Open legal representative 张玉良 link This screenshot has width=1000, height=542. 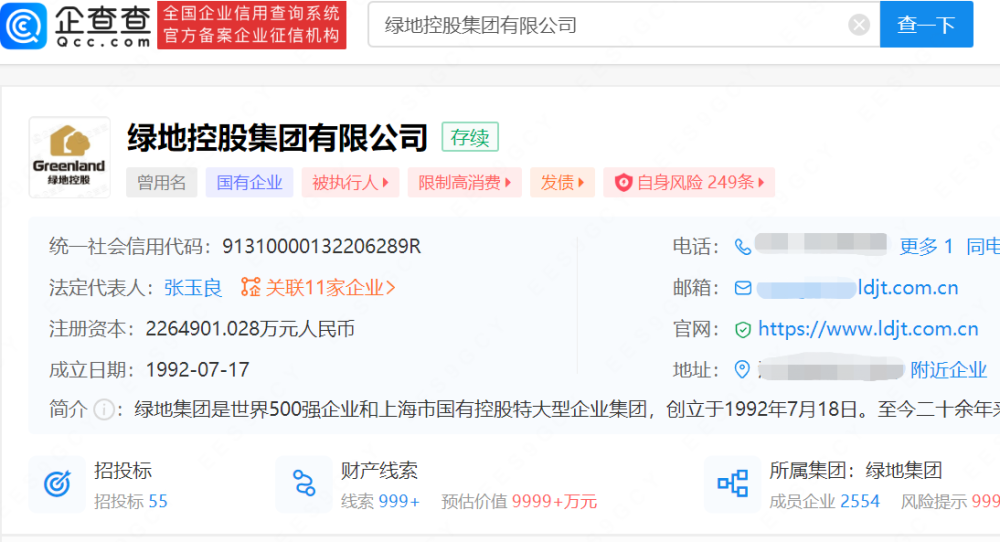pyautogui.click(x=193, y=288)
